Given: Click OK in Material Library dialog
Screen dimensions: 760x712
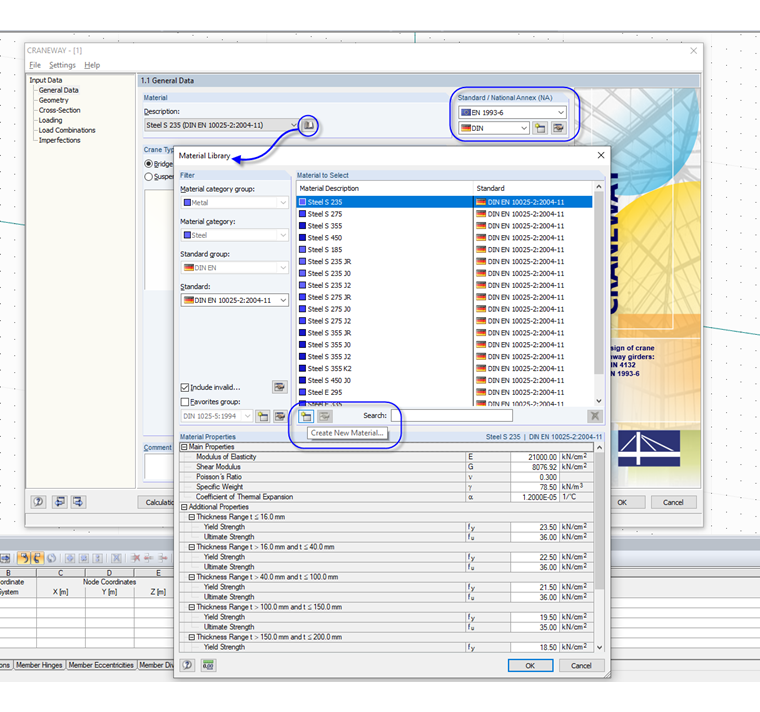Looking at the screenshot, I should click(530, 665).
